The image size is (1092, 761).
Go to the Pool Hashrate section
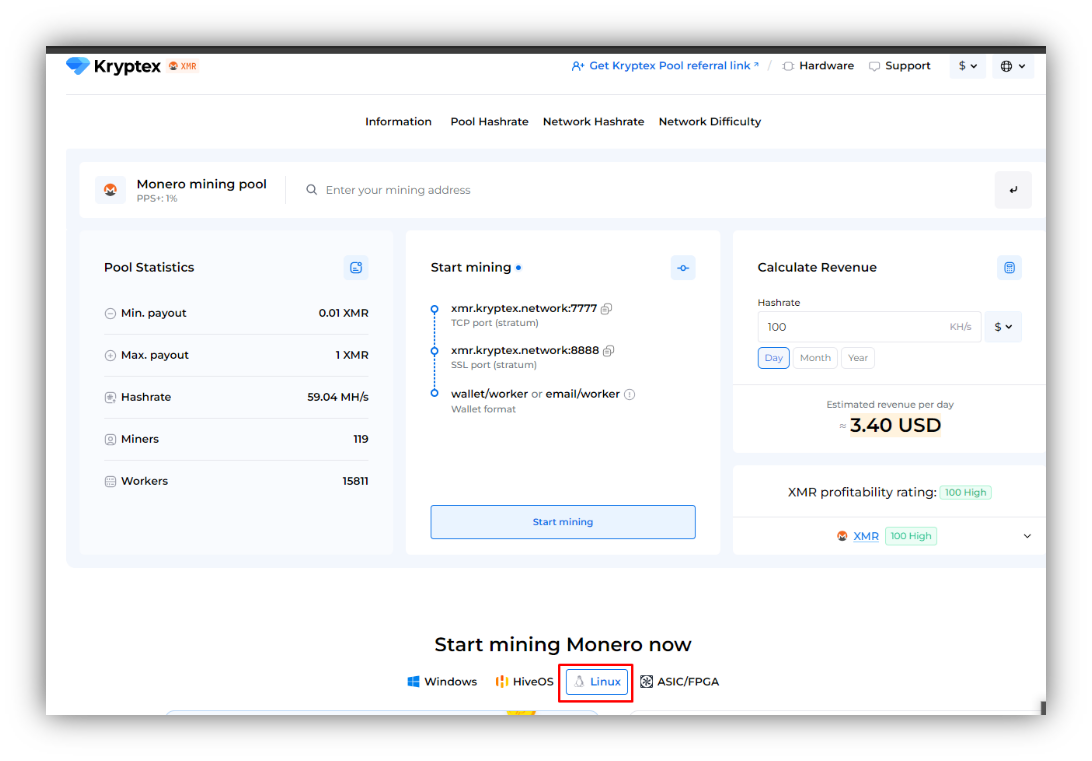(x=489, y=122)
